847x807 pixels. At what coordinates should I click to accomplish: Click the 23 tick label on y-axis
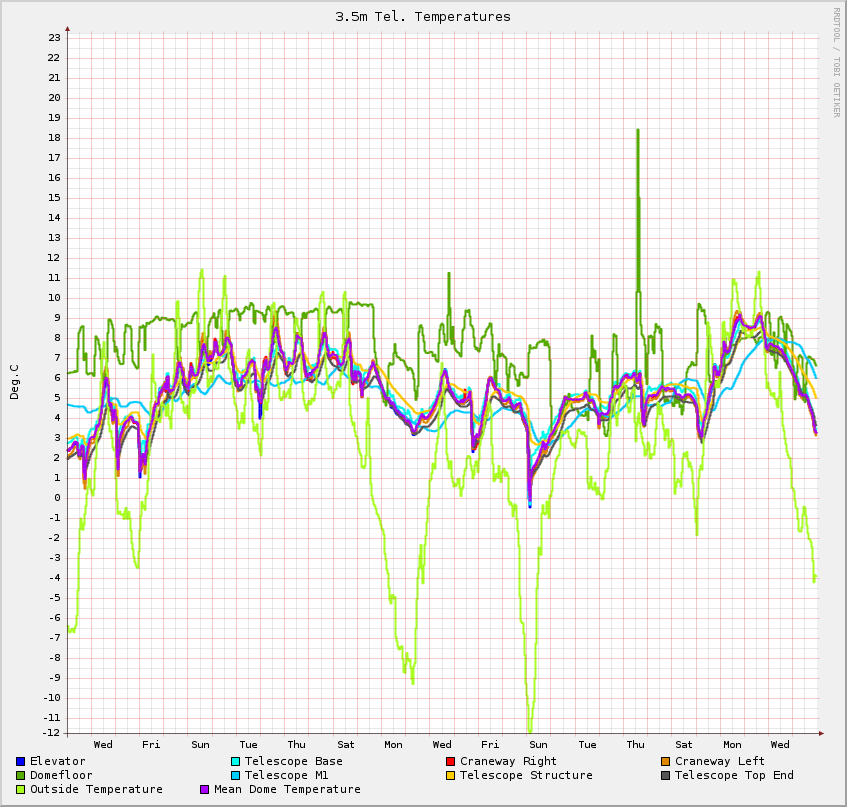tap(54, 37)
